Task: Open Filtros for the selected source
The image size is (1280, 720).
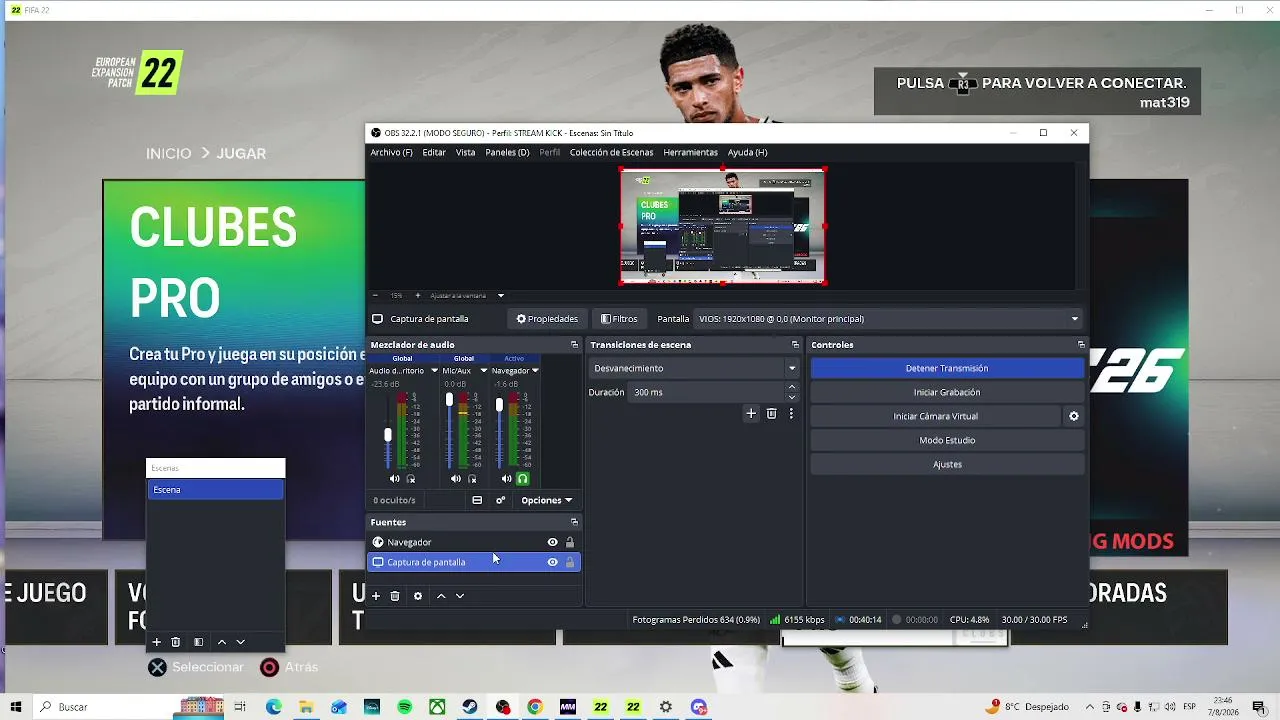Action: tap(619, 319)
